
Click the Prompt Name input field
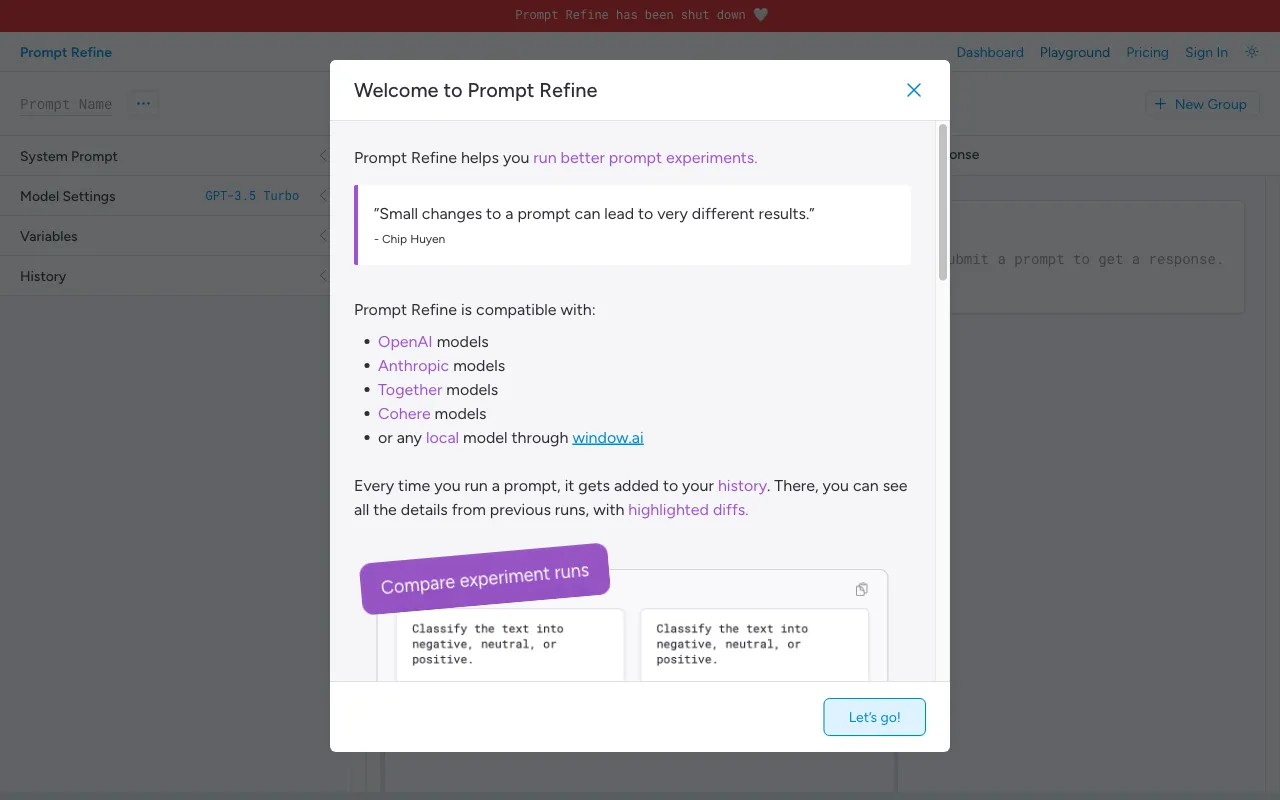66,104
